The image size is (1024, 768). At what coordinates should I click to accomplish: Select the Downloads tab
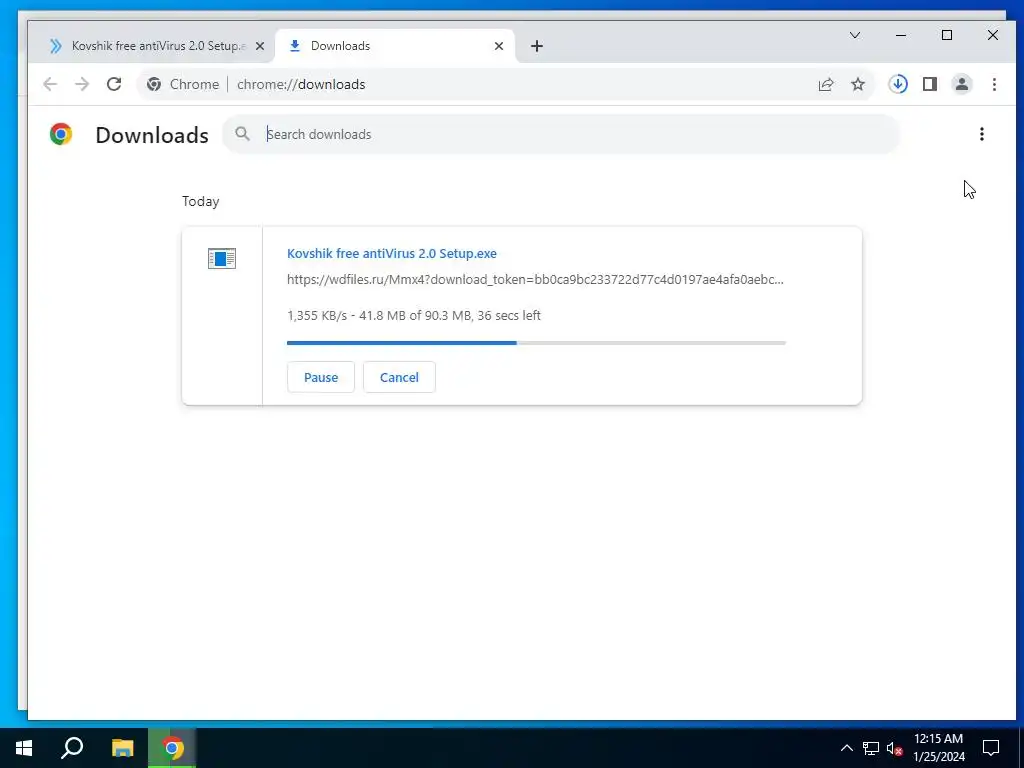pyautogui.click(x=396, y=46)
